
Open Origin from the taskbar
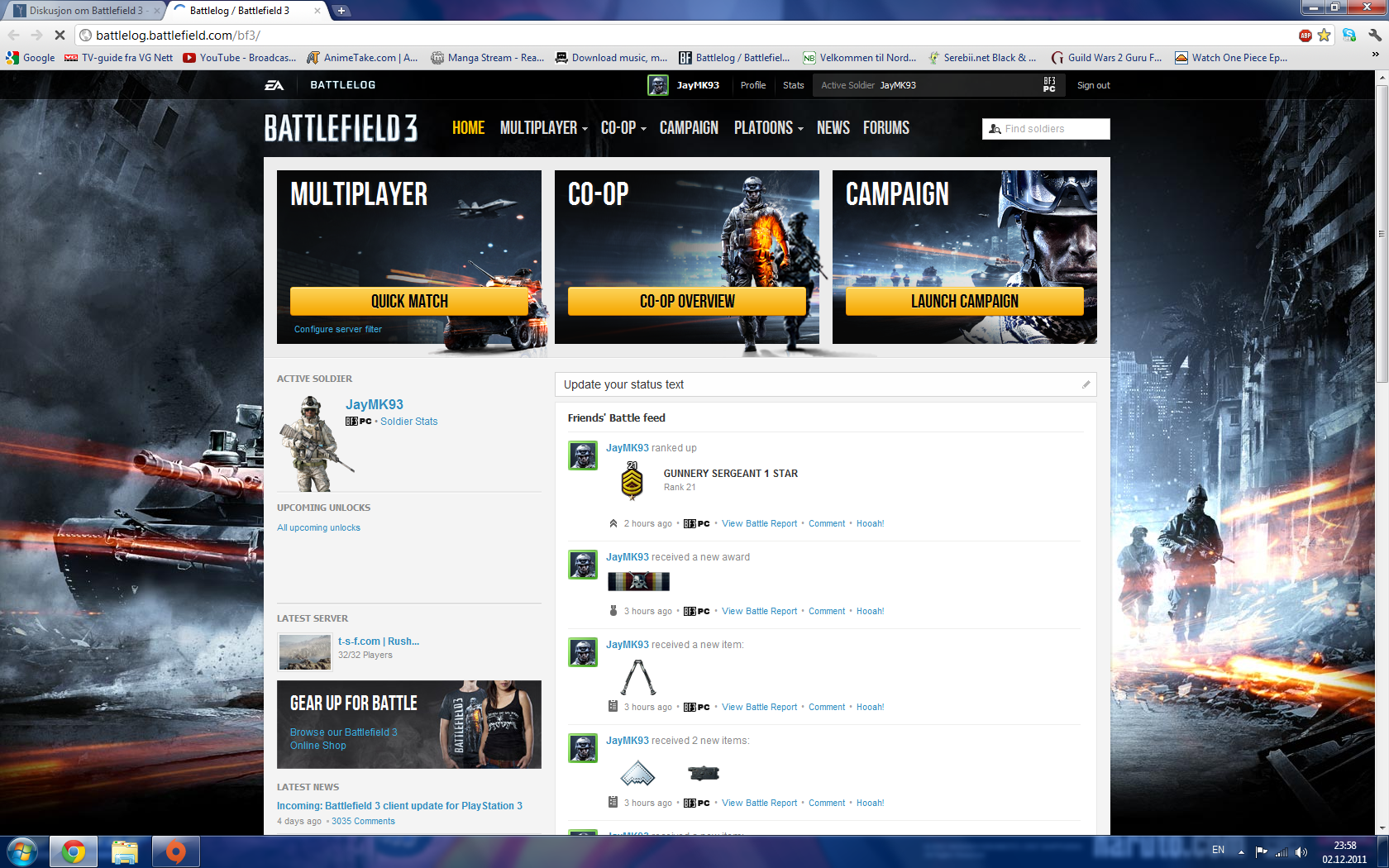pos(176,851)
